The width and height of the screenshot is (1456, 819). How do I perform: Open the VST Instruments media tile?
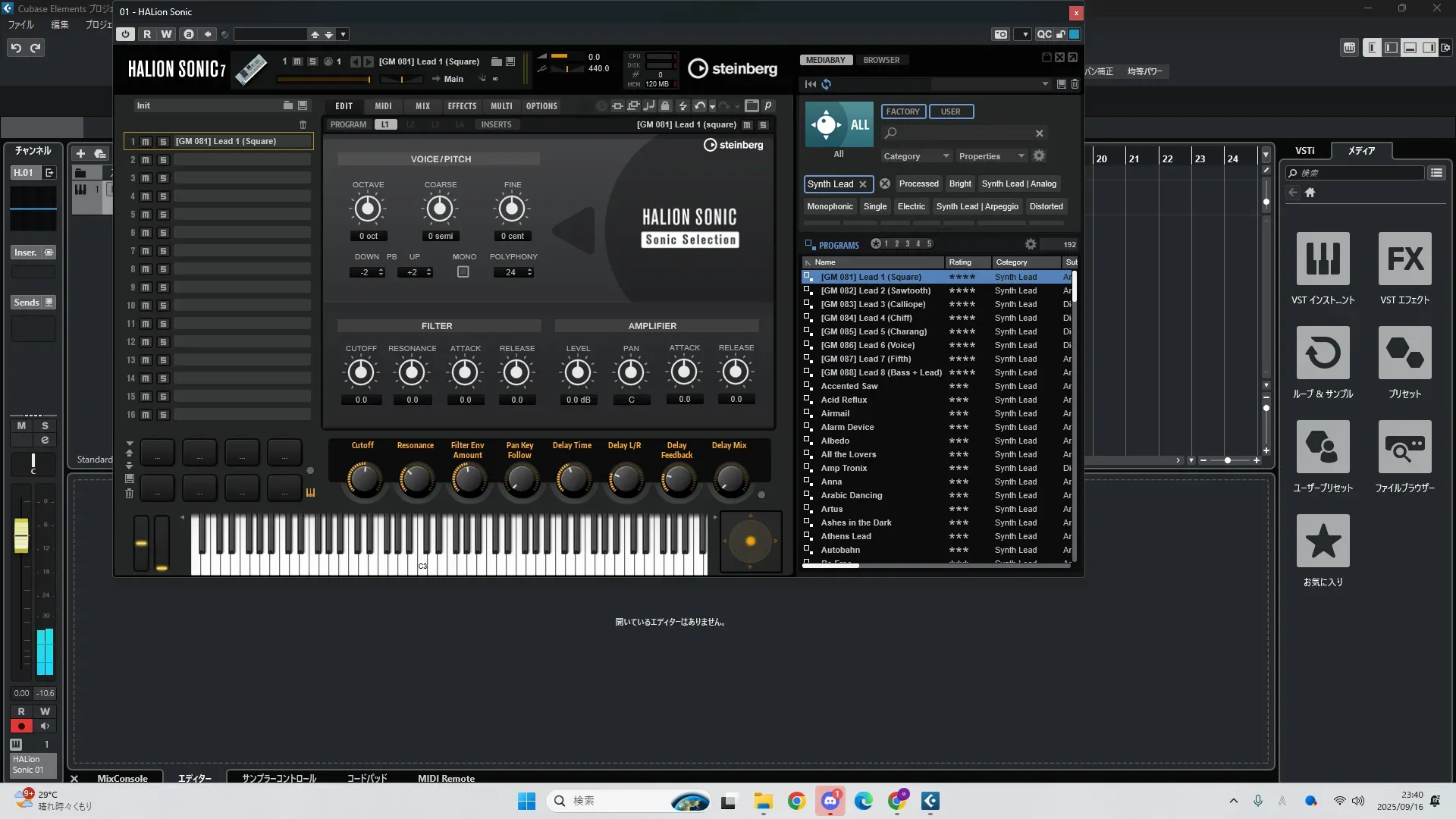pos(1323,259)
